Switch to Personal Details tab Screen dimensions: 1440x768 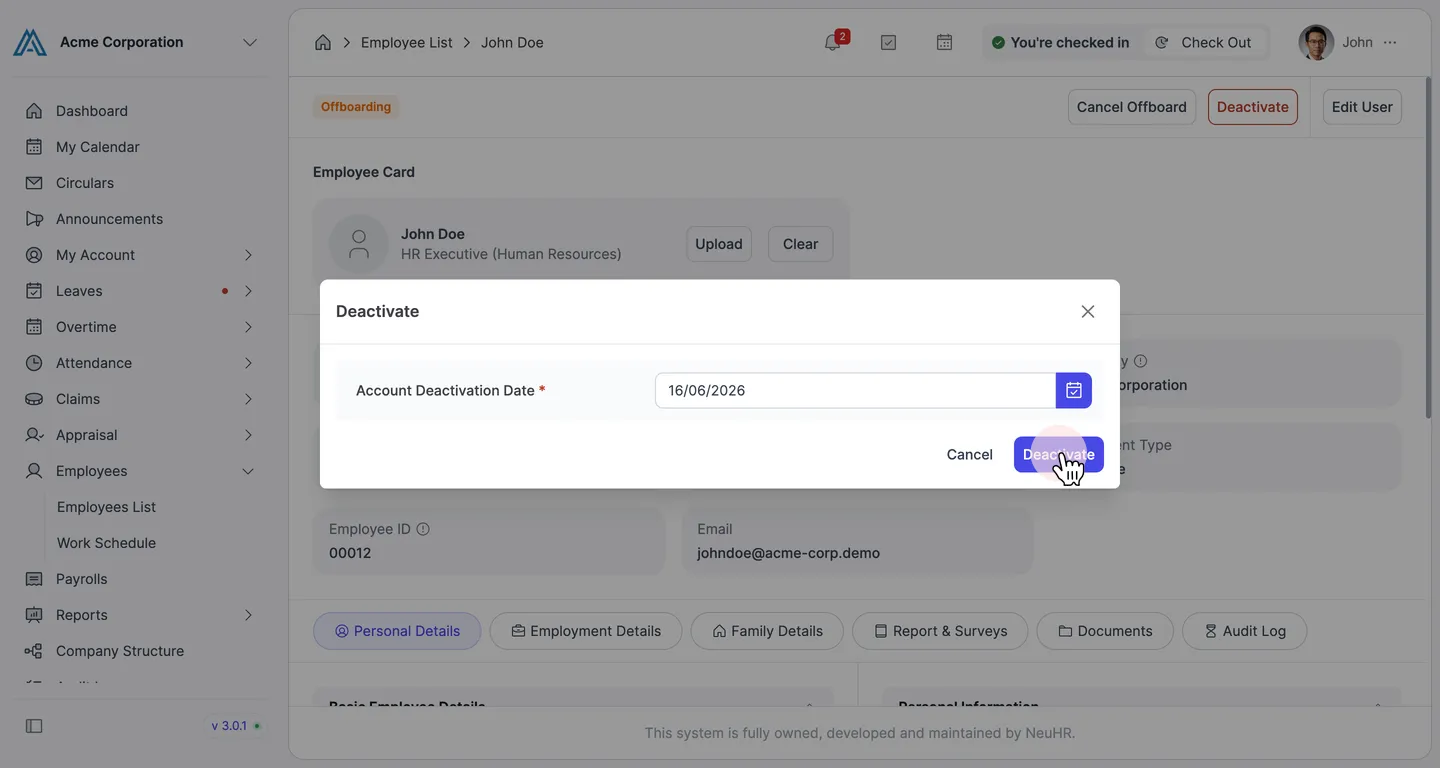click(x=397, y=631)
